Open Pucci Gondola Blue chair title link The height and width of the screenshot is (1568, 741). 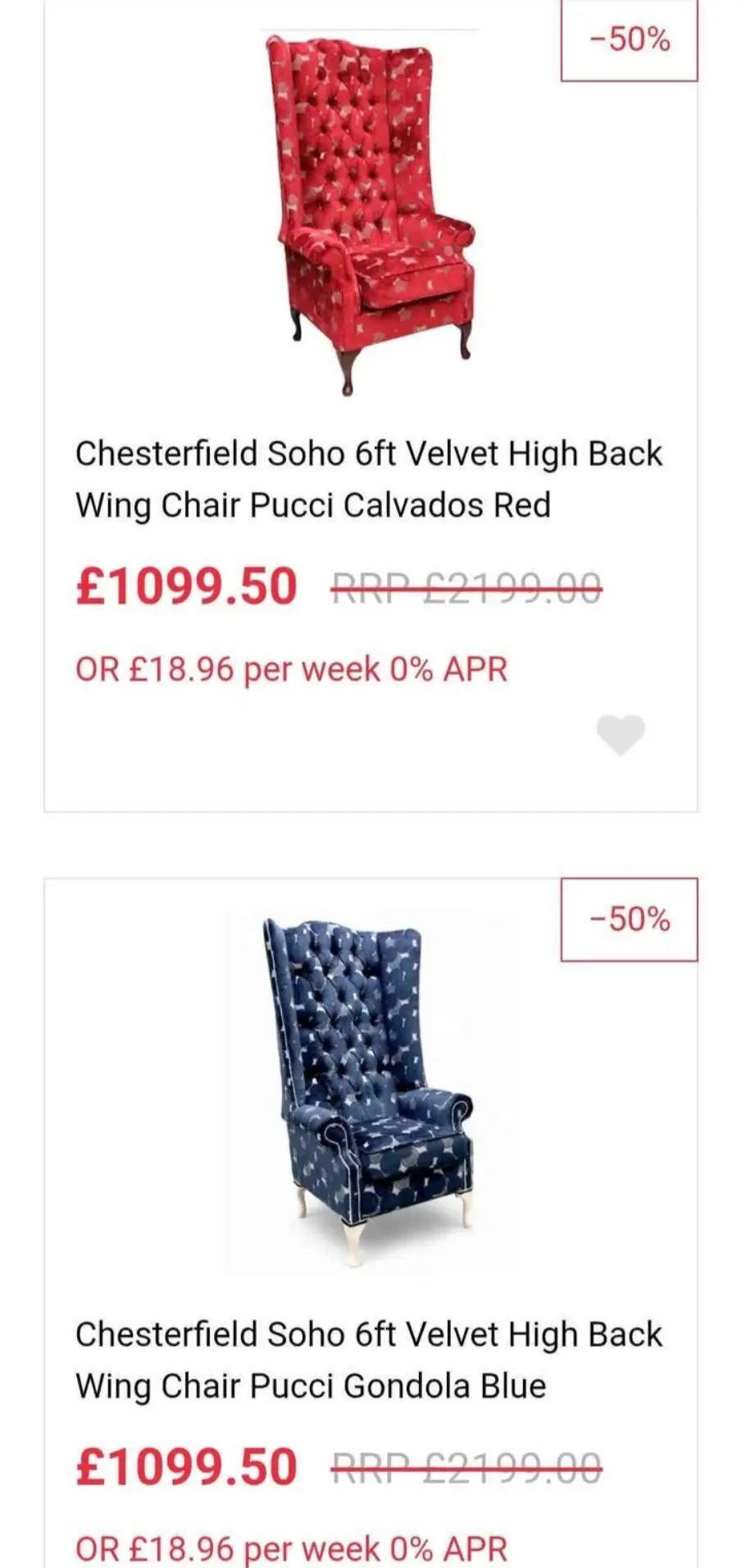(369, 1360)
